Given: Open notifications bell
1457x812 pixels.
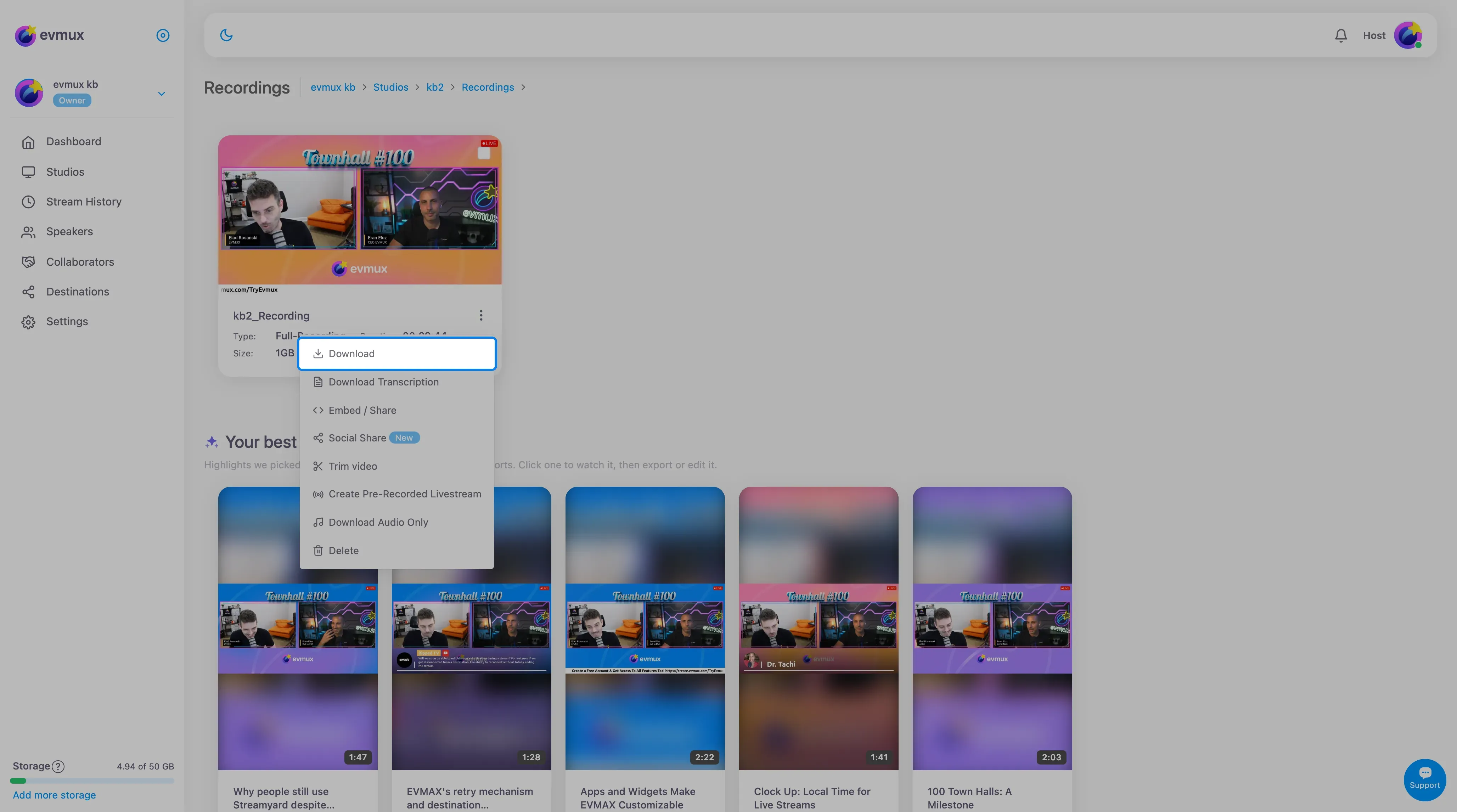Looking at the screenshot, I should click(1340, 36).
